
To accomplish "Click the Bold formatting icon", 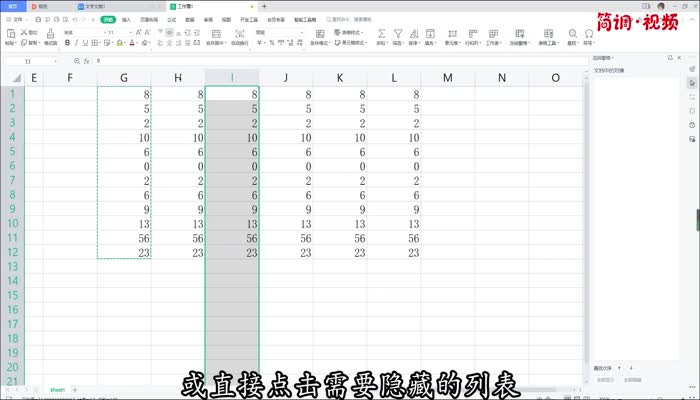I will [x=66, y=44].
